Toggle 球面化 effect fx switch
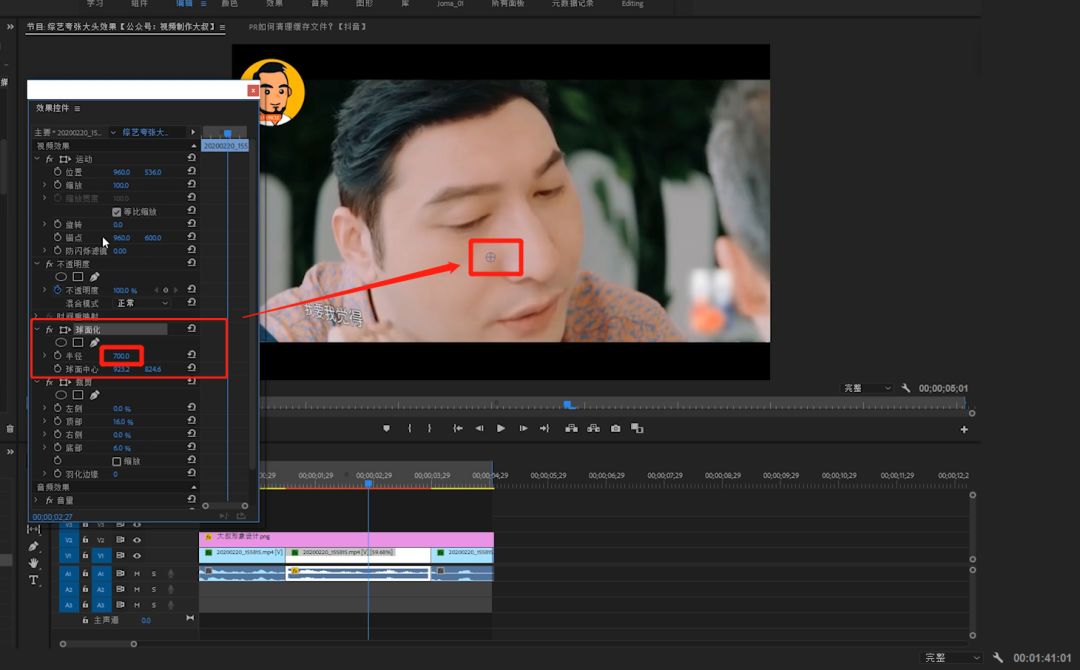1080x670 pixels. [x=50, y=329]
